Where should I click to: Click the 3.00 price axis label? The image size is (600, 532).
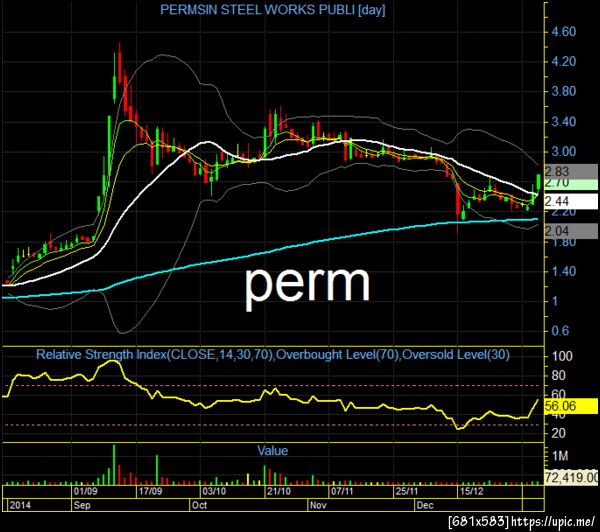coord(563,152)
